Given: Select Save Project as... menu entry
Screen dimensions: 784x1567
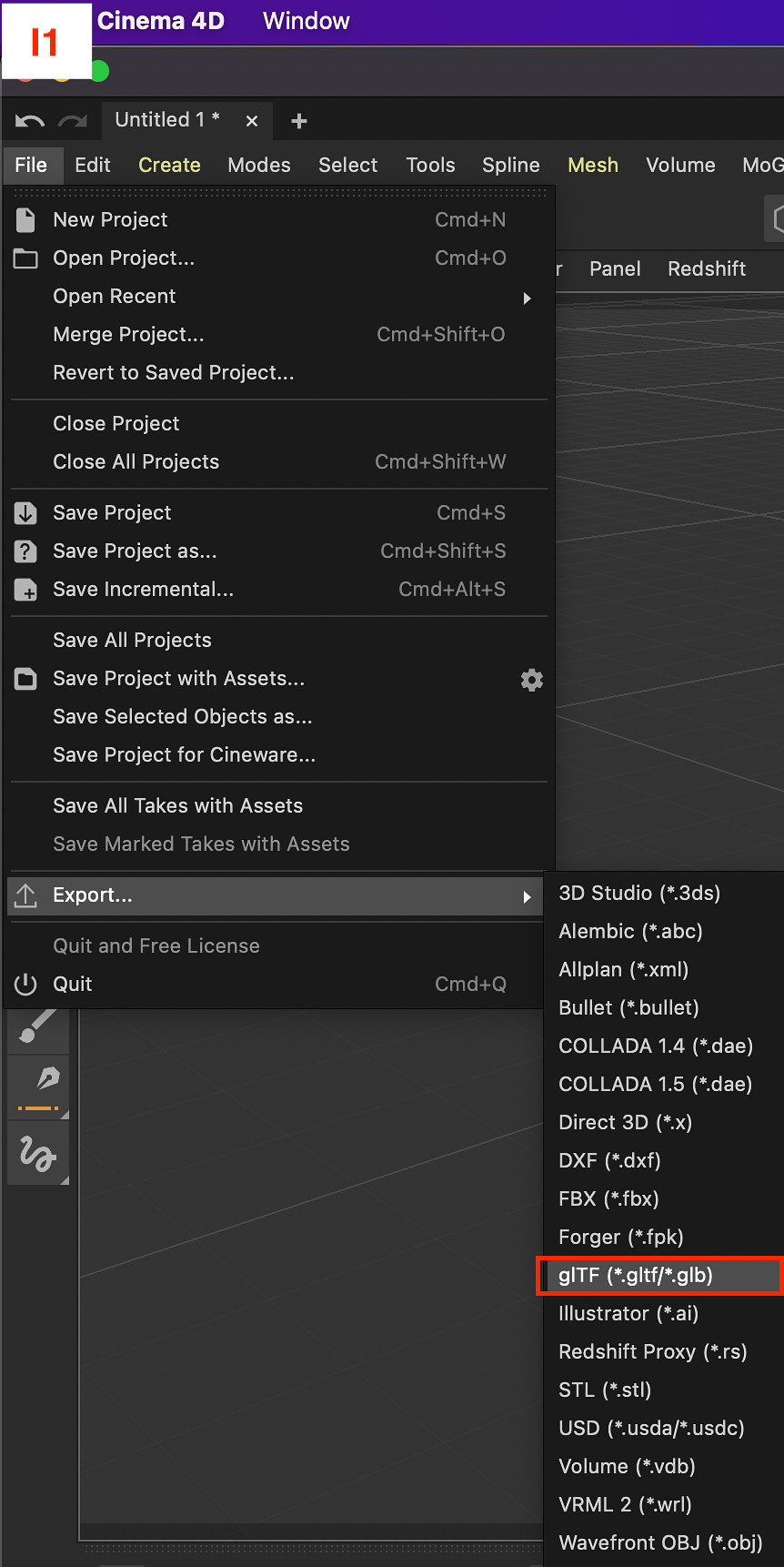Looking at the screenshot, I should (135, 551).
